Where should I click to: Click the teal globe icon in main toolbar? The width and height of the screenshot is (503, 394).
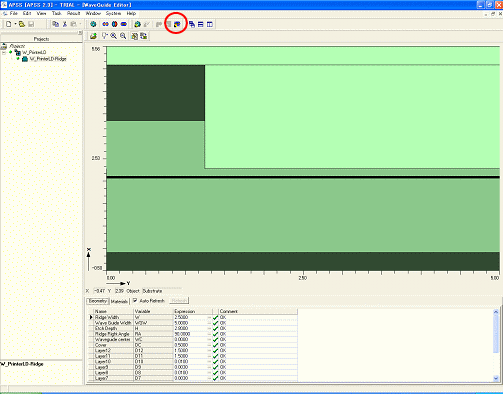pyautogui.click(x=93, y=24)
